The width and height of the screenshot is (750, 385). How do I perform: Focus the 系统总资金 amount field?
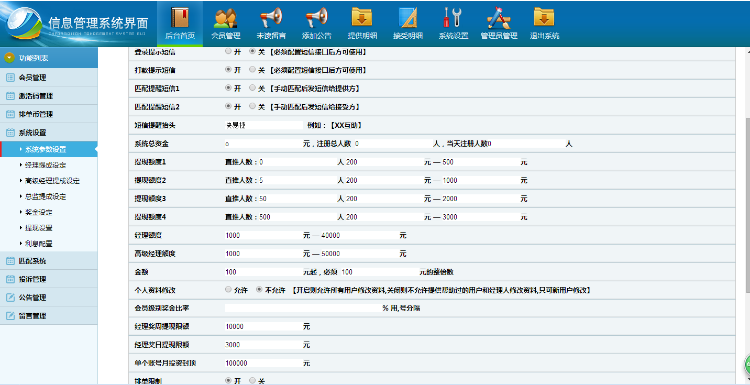(264, 143)
